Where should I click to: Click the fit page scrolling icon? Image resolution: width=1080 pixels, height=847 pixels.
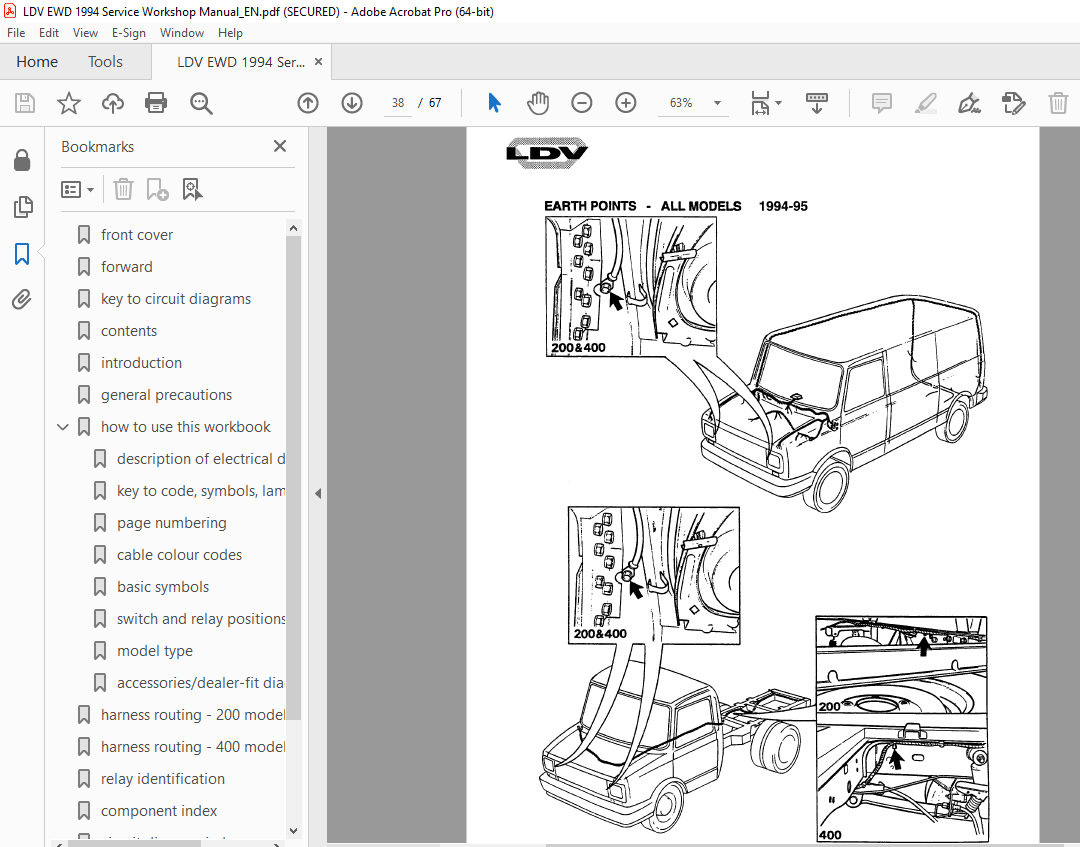coord(760,103)
